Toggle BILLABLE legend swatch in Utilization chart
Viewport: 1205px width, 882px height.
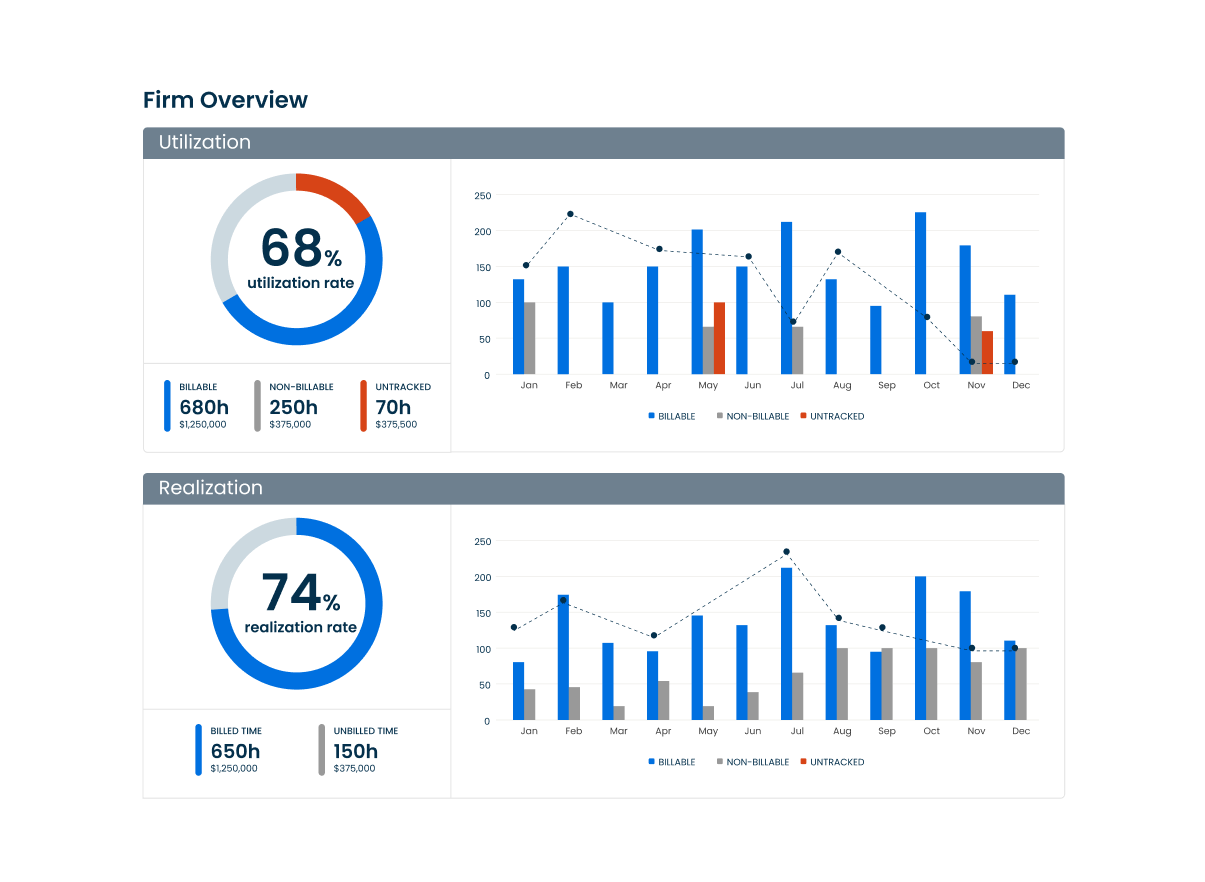tap(651, 416)
